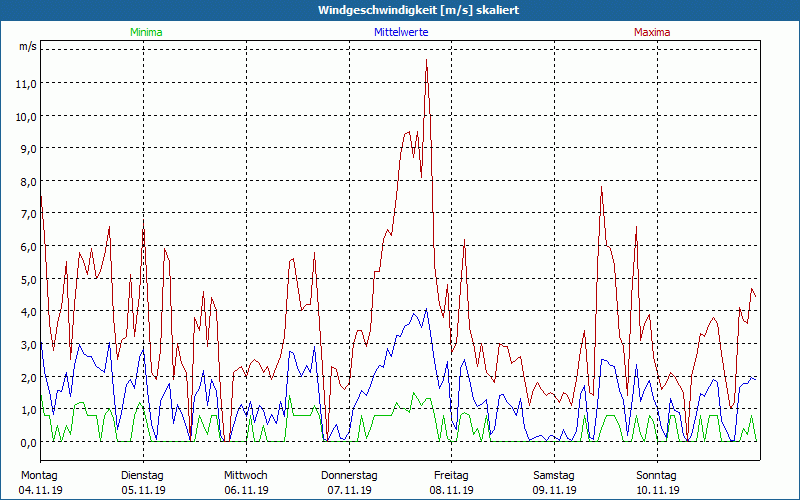Select the Dienstag day label

tap(144, 475)
